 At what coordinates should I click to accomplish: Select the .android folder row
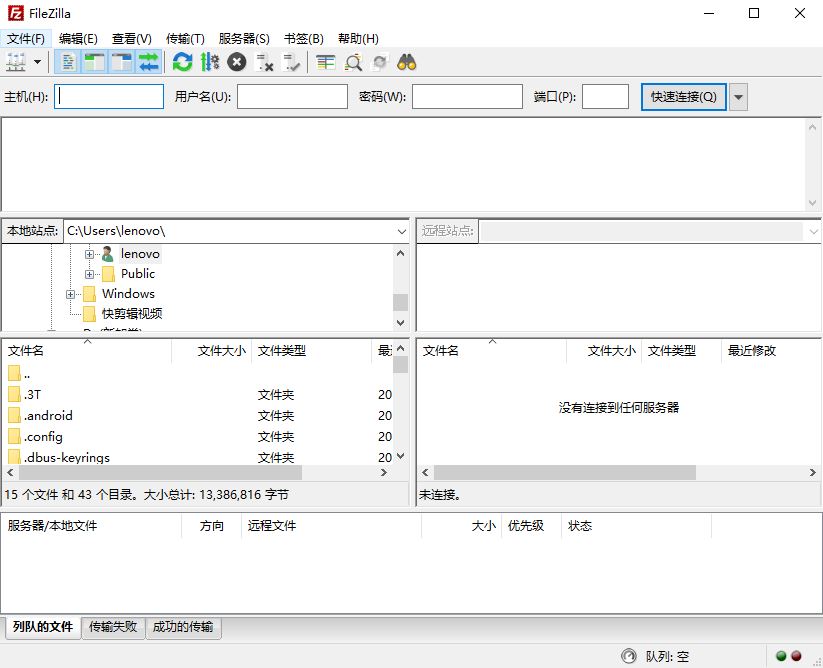coord(197,416)
